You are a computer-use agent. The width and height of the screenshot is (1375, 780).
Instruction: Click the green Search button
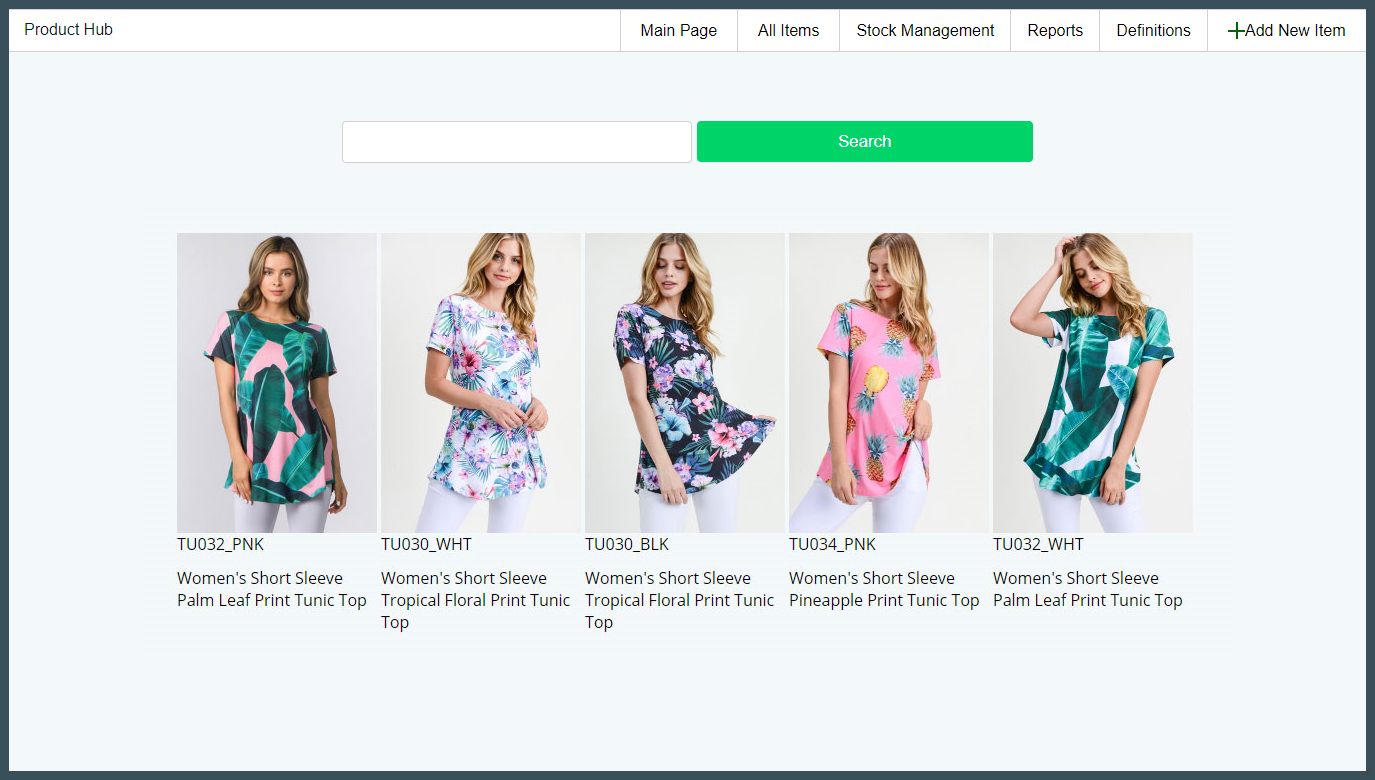(x=865, y=142)
